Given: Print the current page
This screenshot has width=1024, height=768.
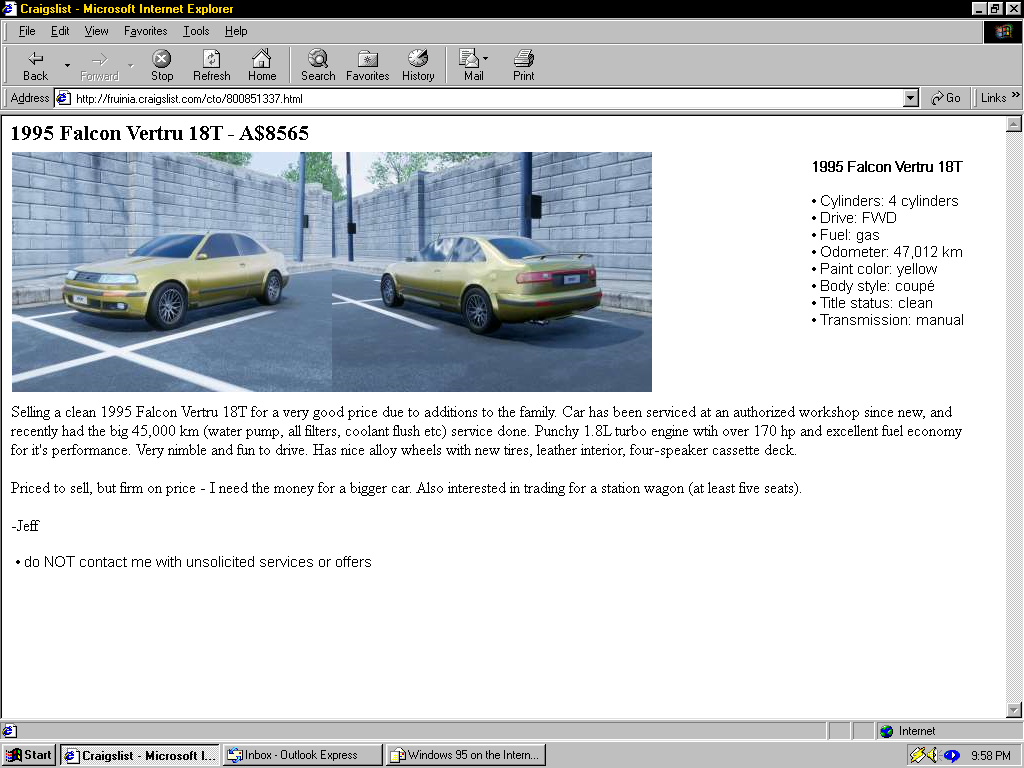Looking at the screenshot, I should pos(523,65).
